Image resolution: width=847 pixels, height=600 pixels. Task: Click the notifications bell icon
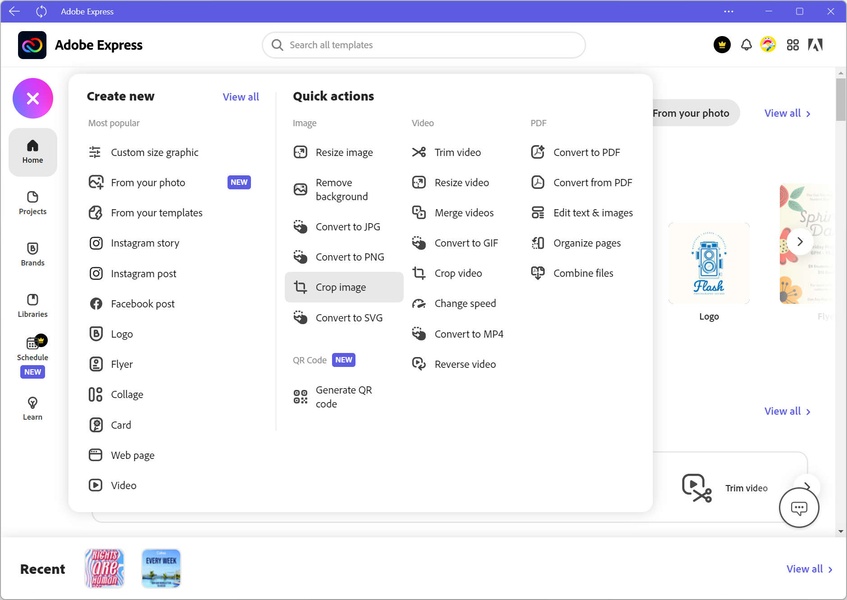[x=746, y=45]
